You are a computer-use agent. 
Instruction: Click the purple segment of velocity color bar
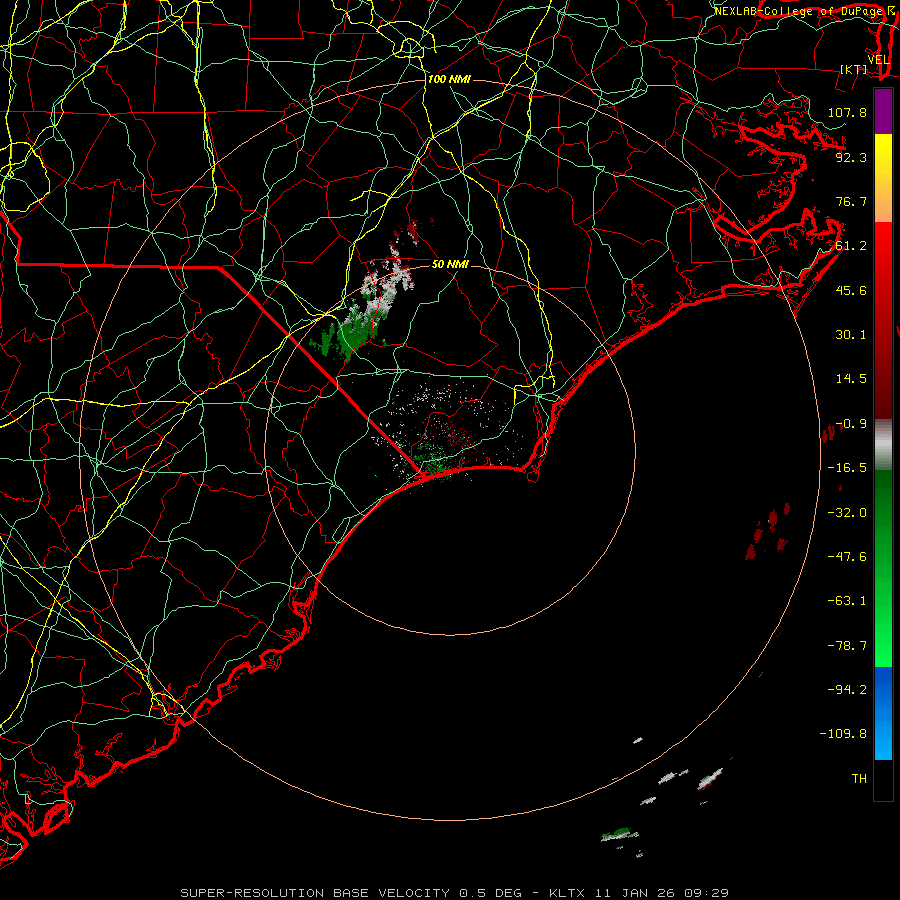tap(883, 111)
